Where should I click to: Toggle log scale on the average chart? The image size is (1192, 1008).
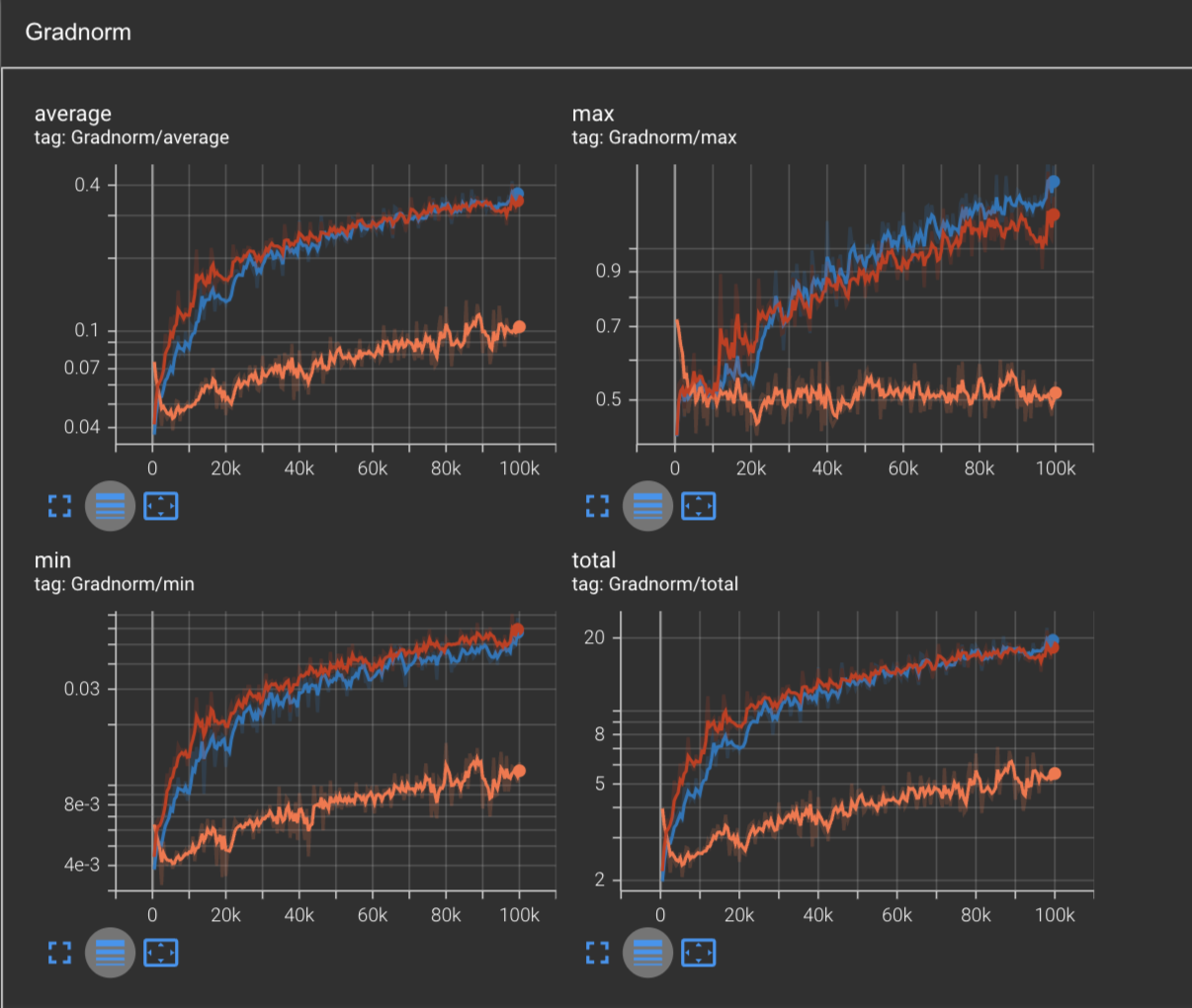(110, 506)
